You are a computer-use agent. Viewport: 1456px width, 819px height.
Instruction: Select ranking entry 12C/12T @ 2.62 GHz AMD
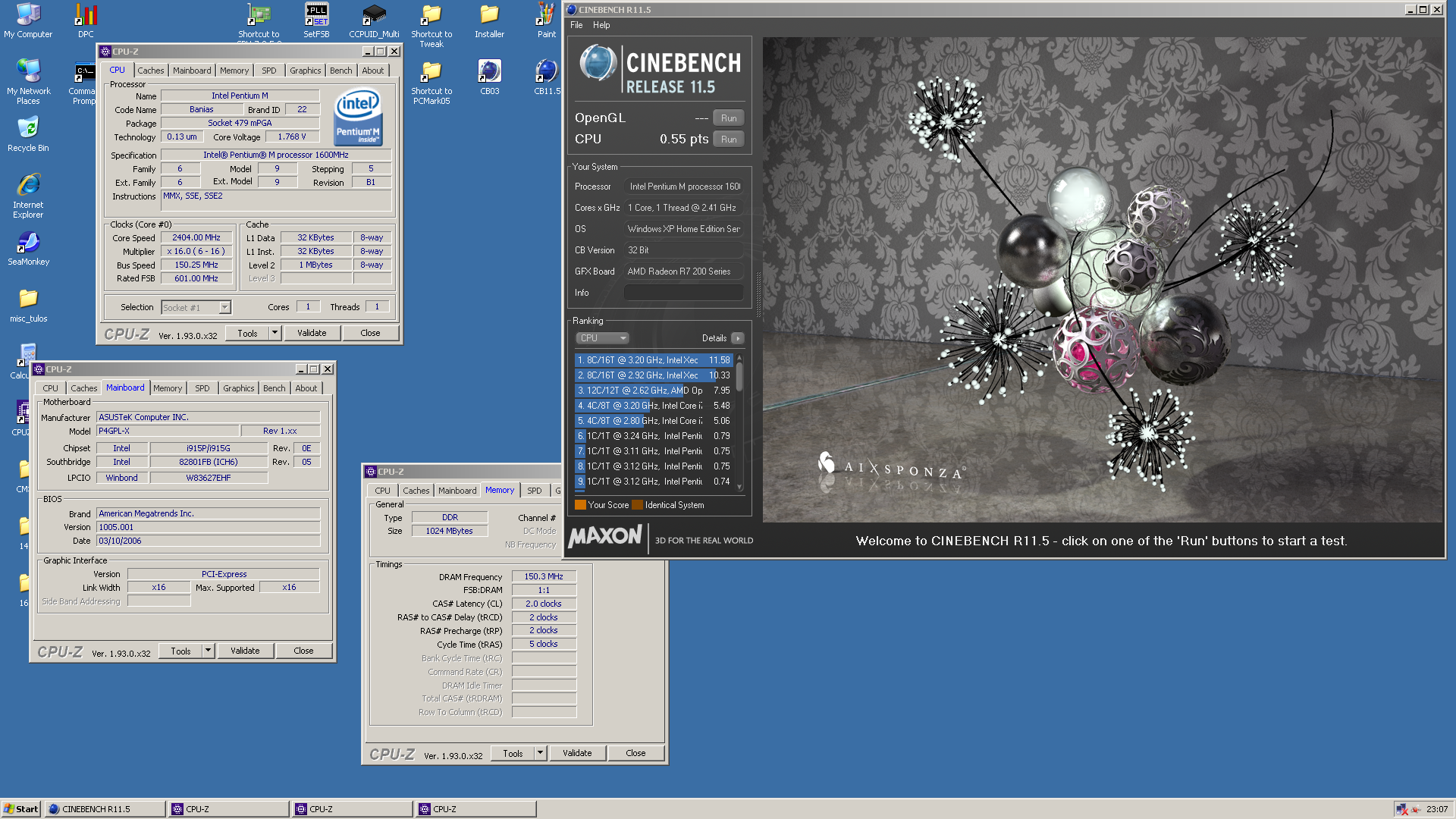tap(654, 391)
